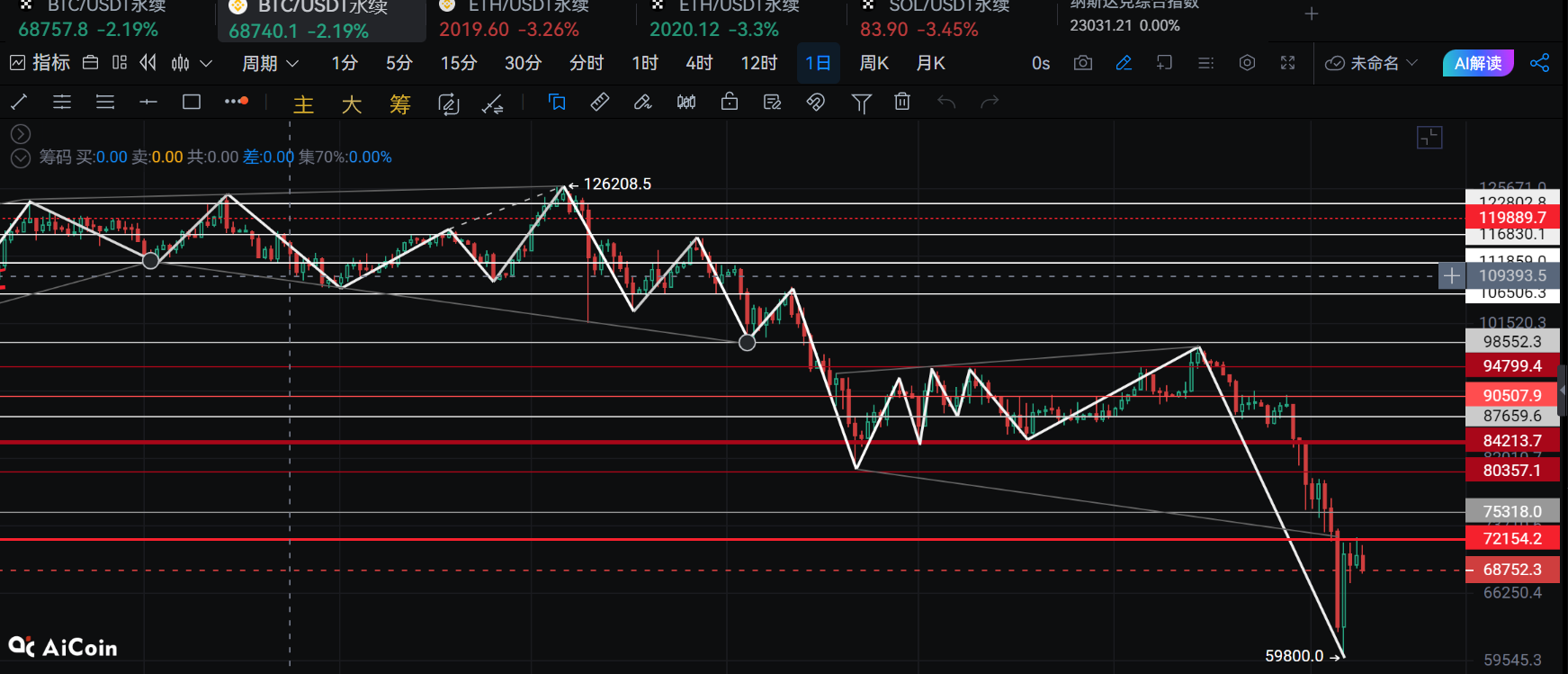The image size is (1568, 674).
Task: Open the 指标 indicators panel
Action: click(x=40, y=63)
